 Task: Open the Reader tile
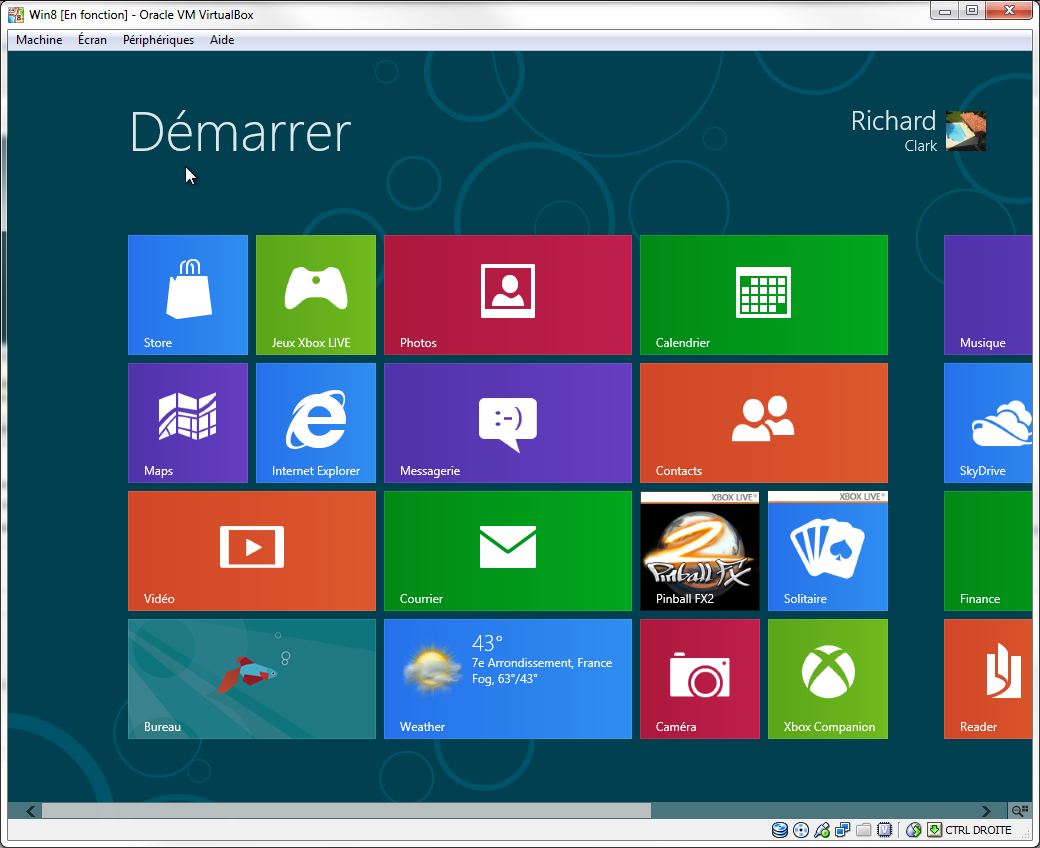point(988,679)
